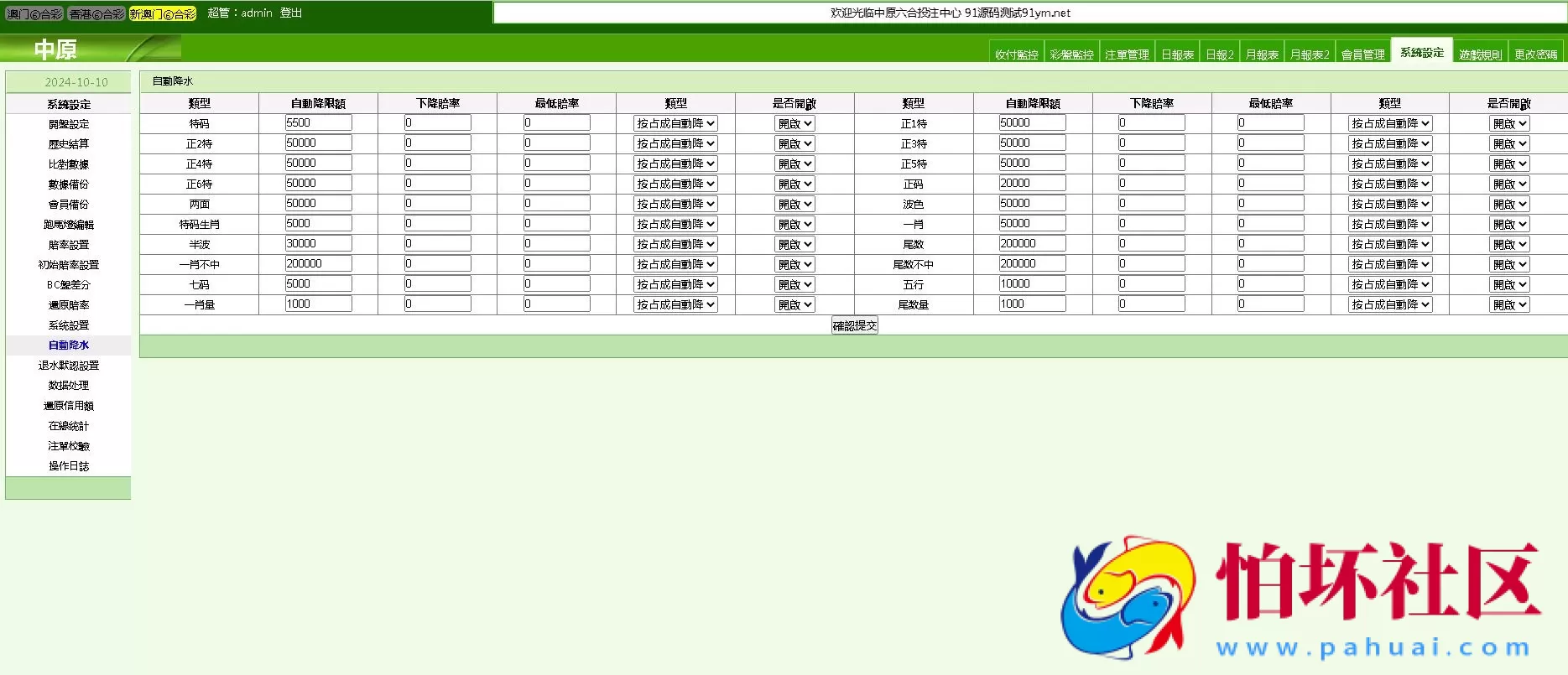Open the 是否開啟 dropdown for 正码
This screenshot has height=675, width=1568.
(x=1509, y=184)
